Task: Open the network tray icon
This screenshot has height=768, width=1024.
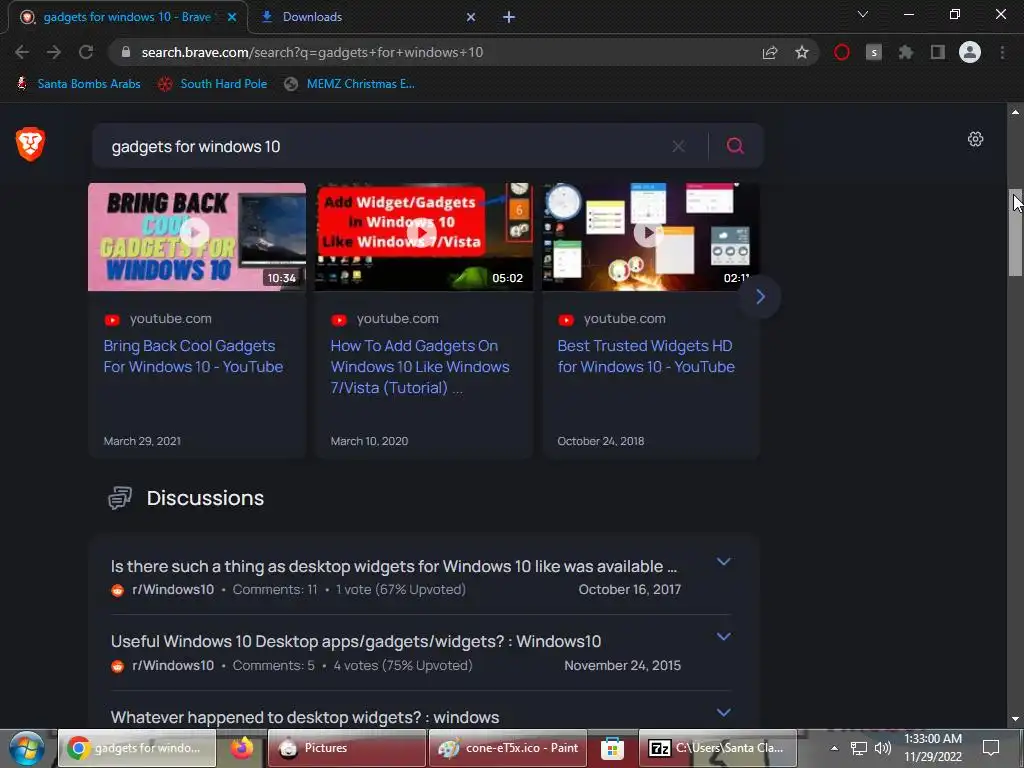Action: click(858, 748)
